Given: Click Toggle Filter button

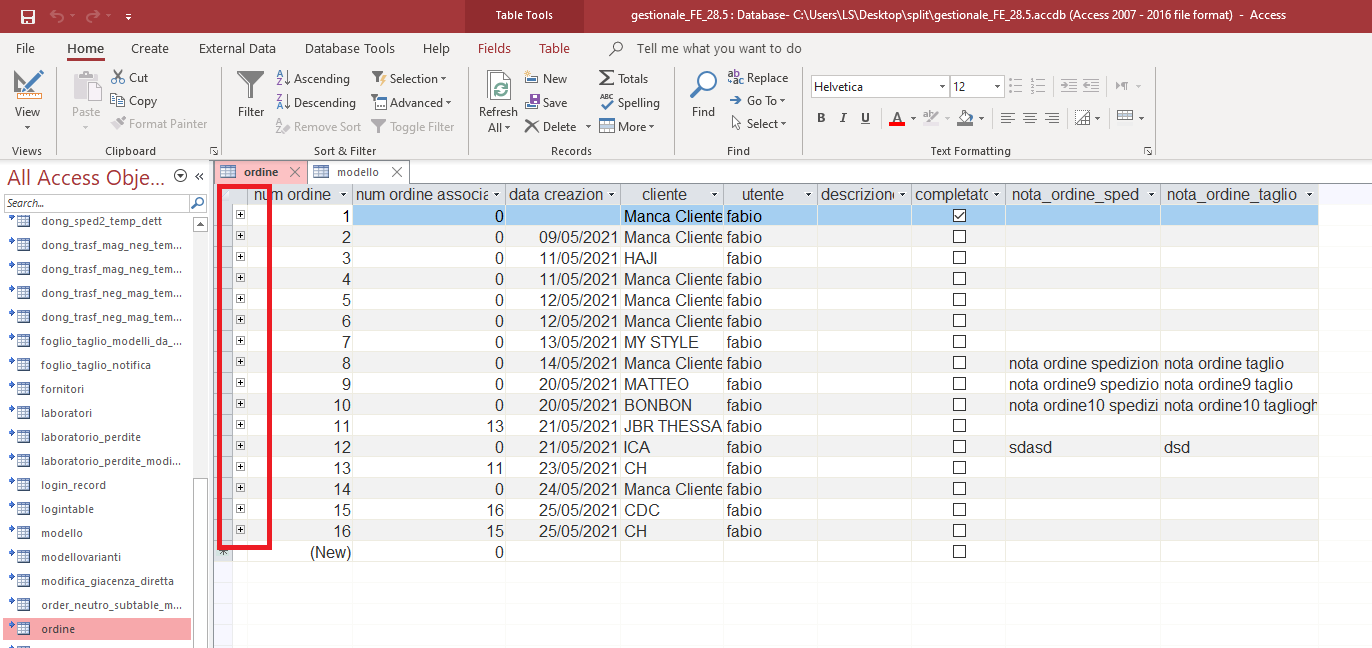Looking at the screenshot, I should click(x=413, y=127).
